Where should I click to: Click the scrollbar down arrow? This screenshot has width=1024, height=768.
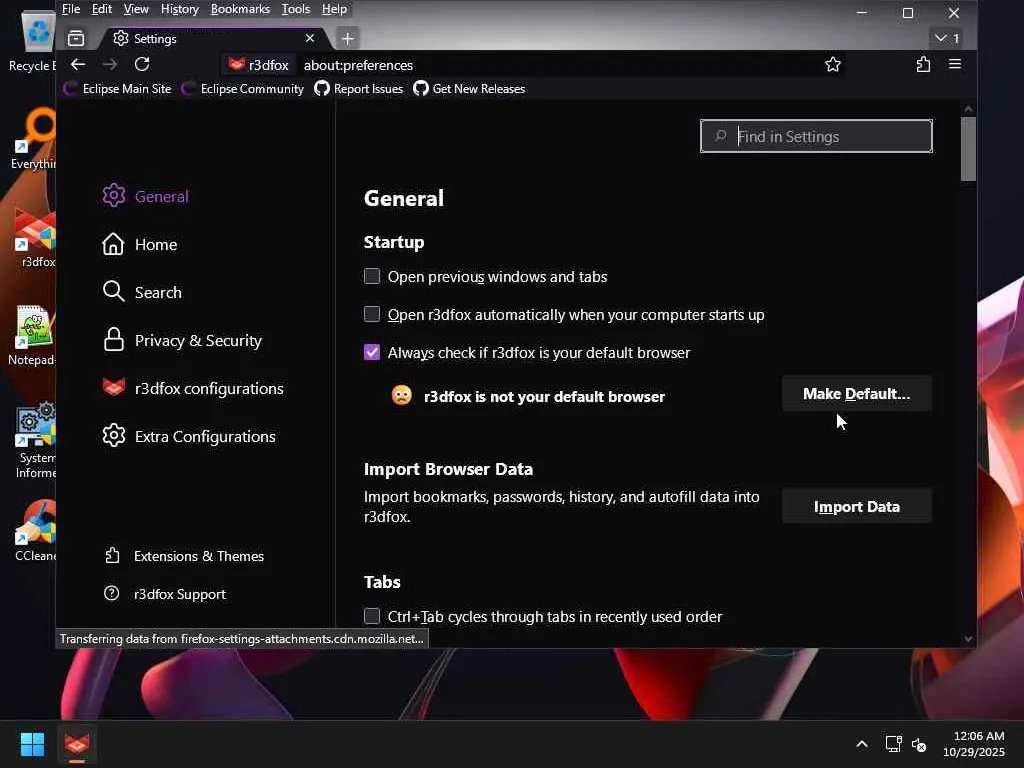(968, 639)
